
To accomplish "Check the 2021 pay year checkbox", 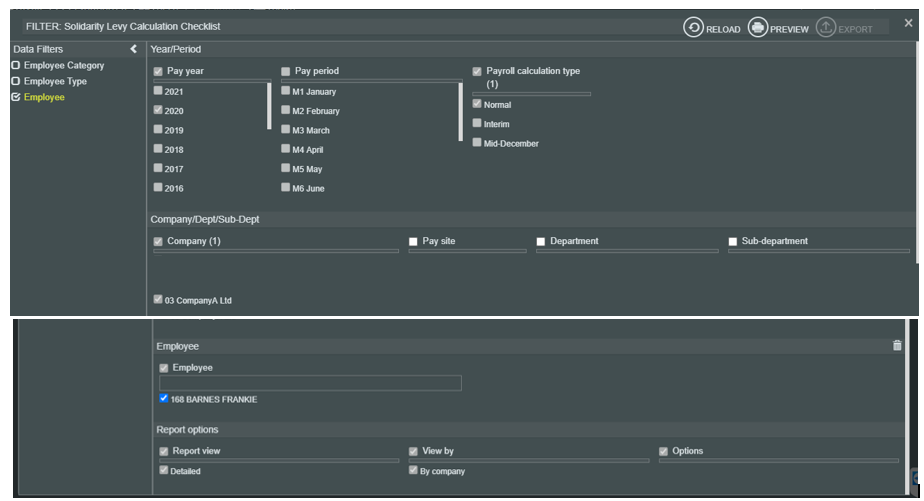I will [158, 91].
